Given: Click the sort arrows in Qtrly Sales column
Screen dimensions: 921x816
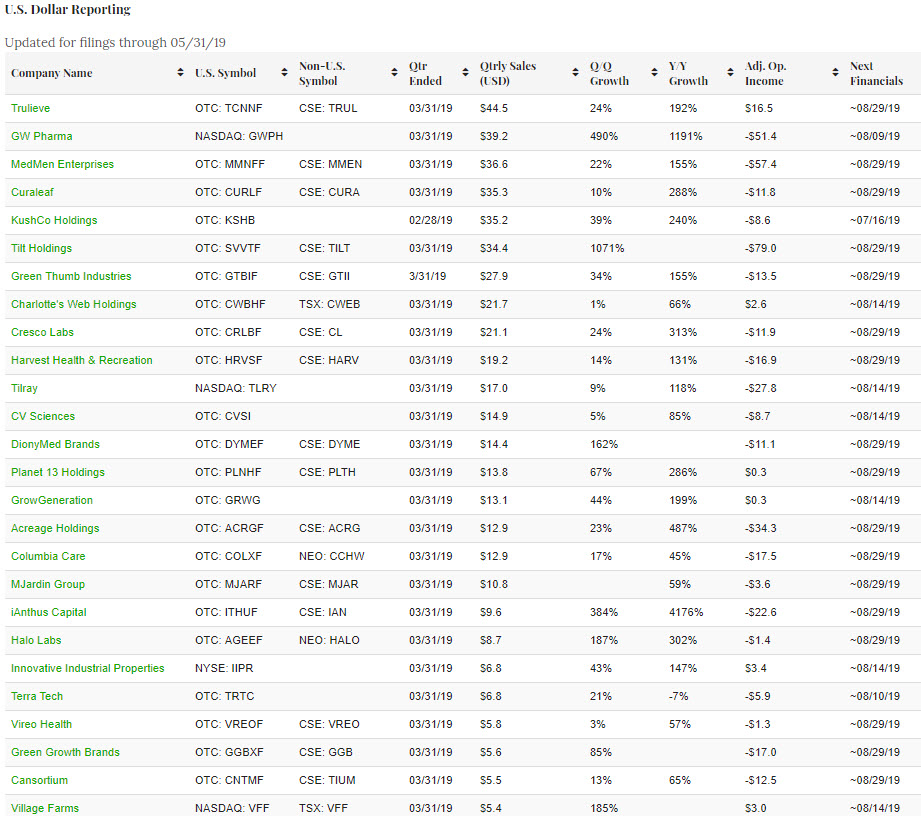Looking at the screenshot, I should [x=576, y=73].
